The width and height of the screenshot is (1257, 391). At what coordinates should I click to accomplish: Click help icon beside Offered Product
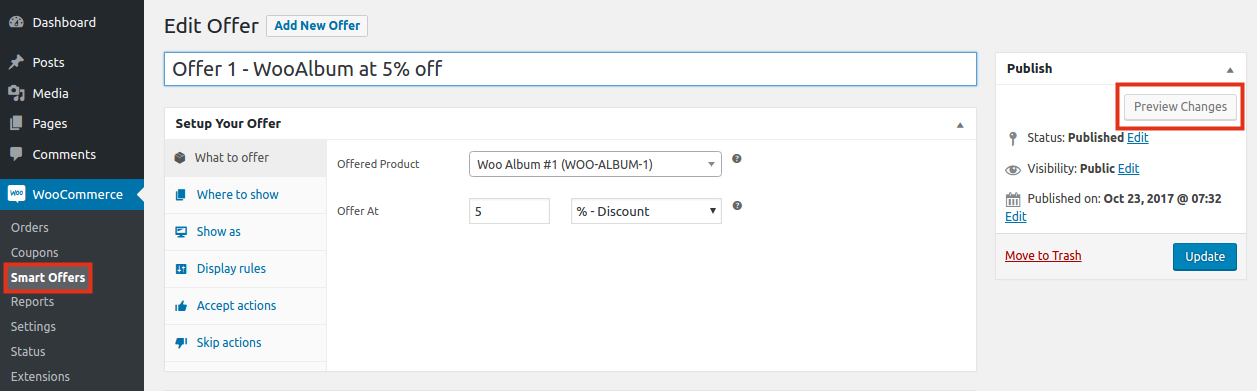pos(737,159)
